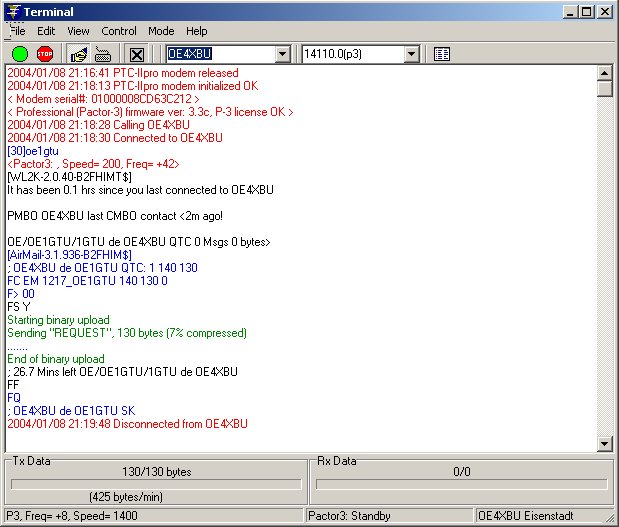
Task: Click the red STOP button
Action: (45, 54)
